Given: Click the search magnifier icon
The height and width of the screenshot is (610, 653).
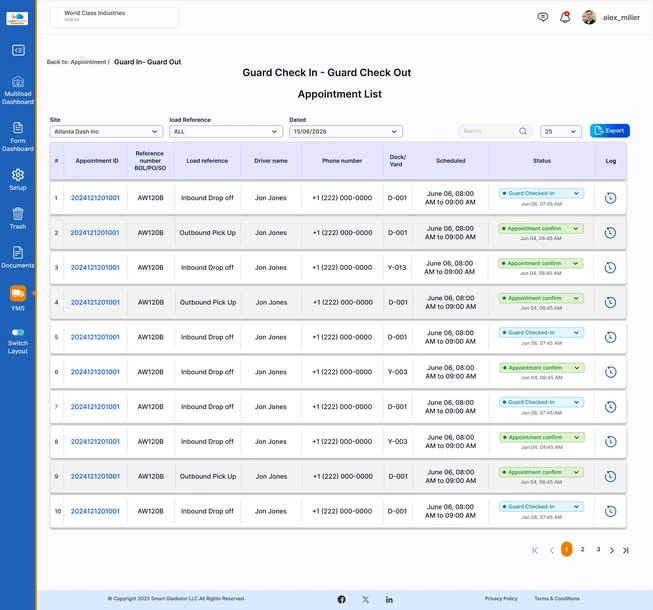Looking at the screenshot, I should pos(523,131).
